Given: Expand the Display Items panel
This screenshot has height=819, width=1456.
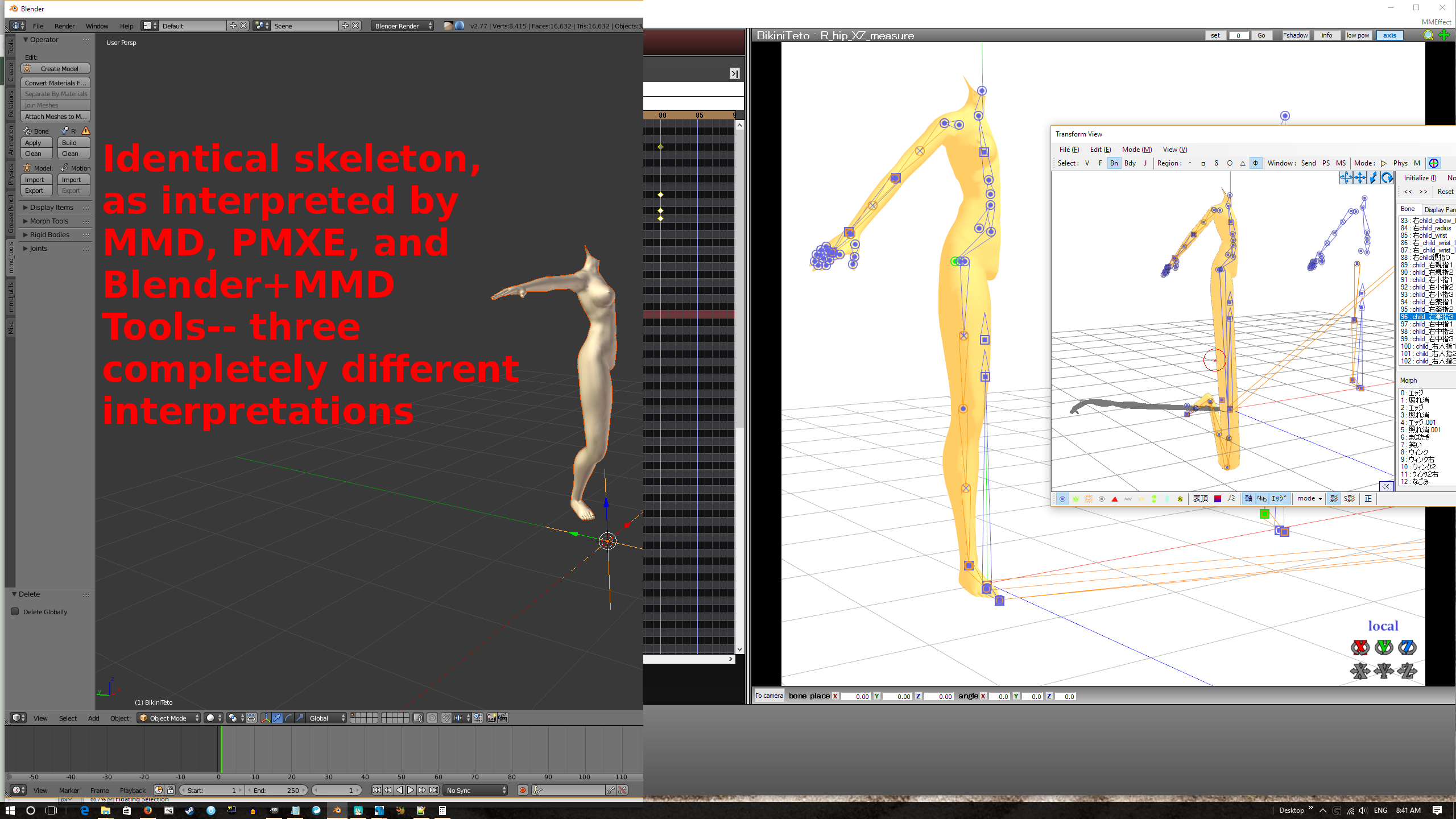Looking at the screenshot, I should 51,208.
